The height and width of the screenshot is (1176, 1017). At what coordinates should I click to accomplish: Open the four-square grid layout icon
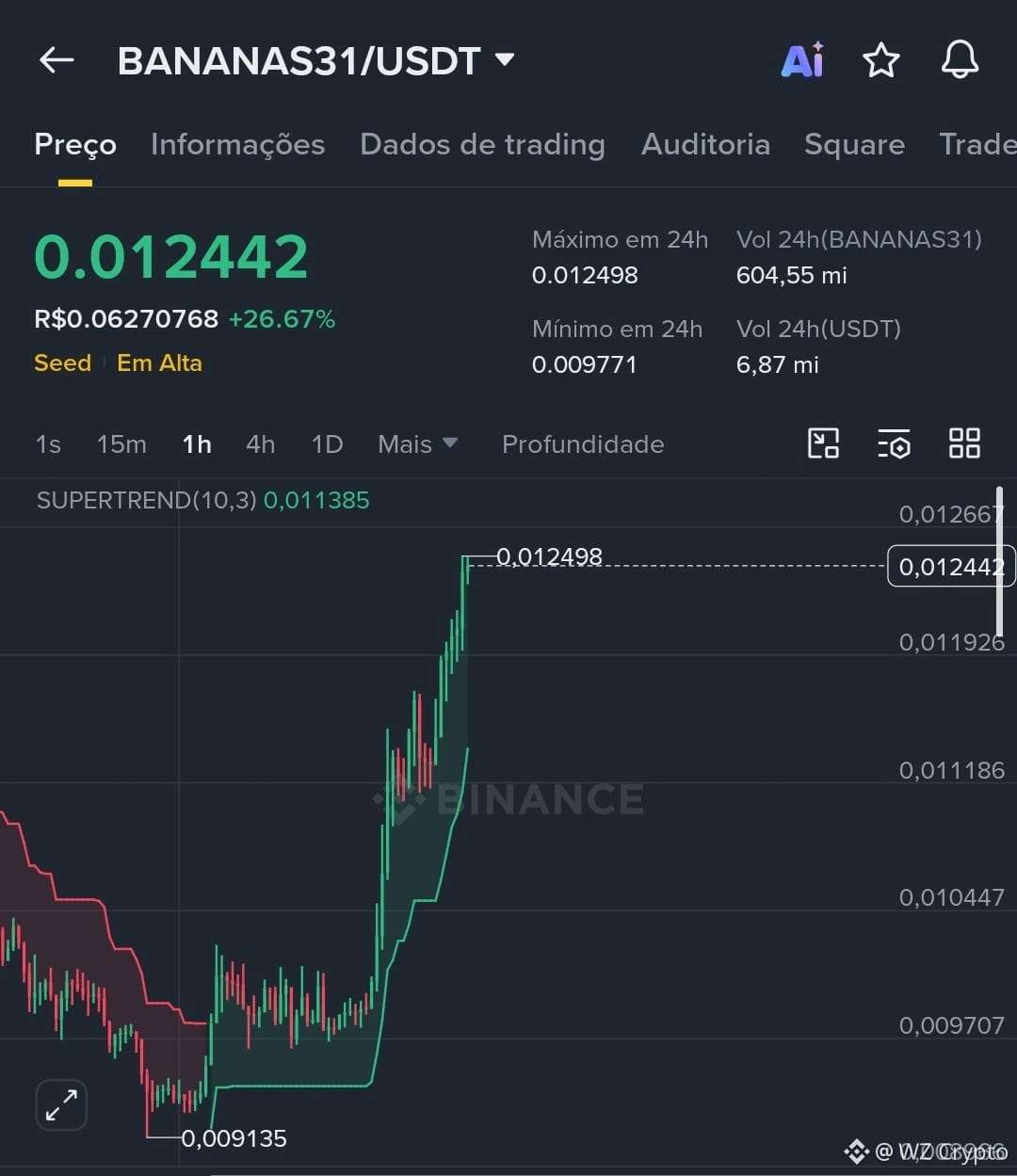coord(964,443)
